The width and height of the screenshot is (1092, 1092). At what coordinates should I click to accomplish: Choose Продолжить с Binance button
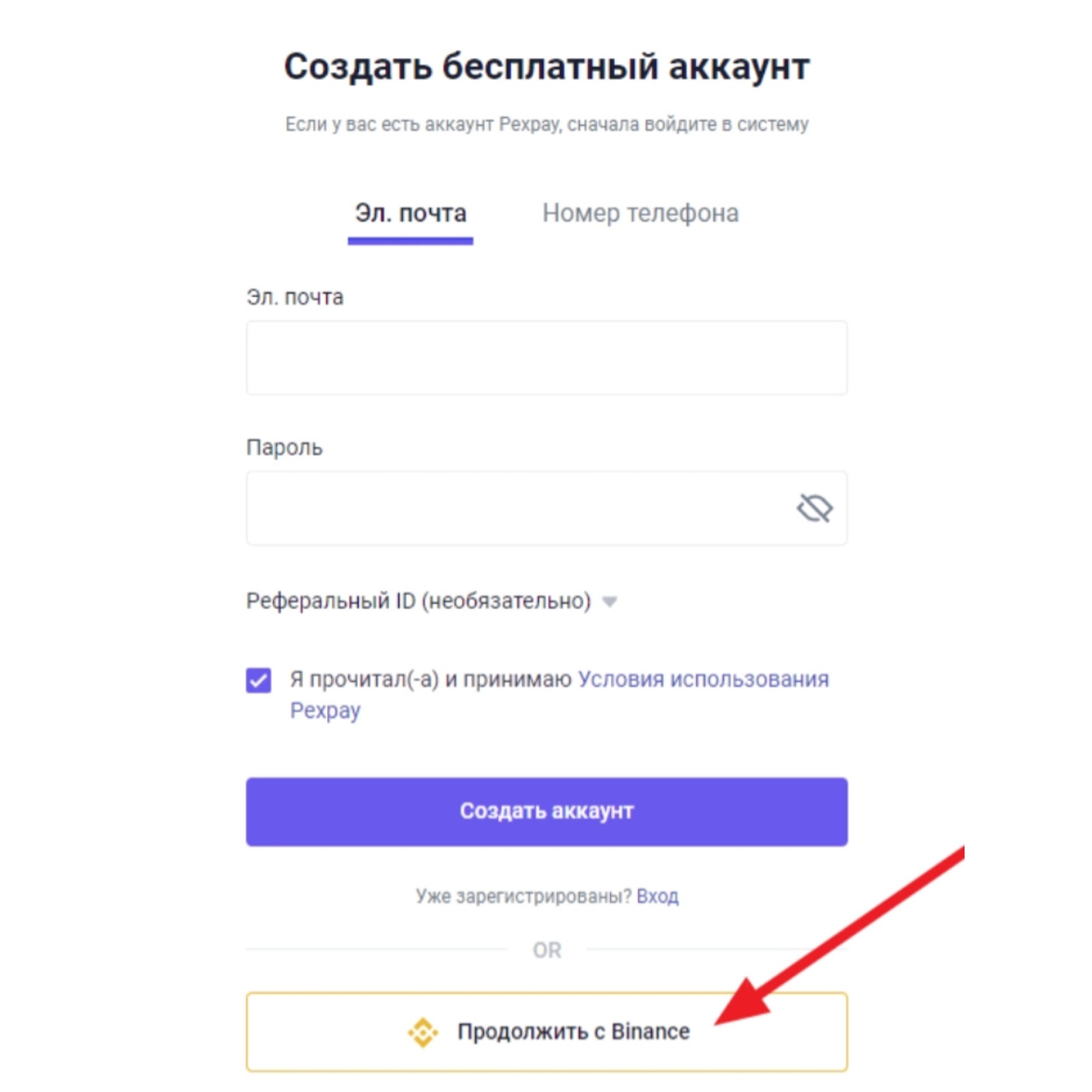pos(546,1031)
